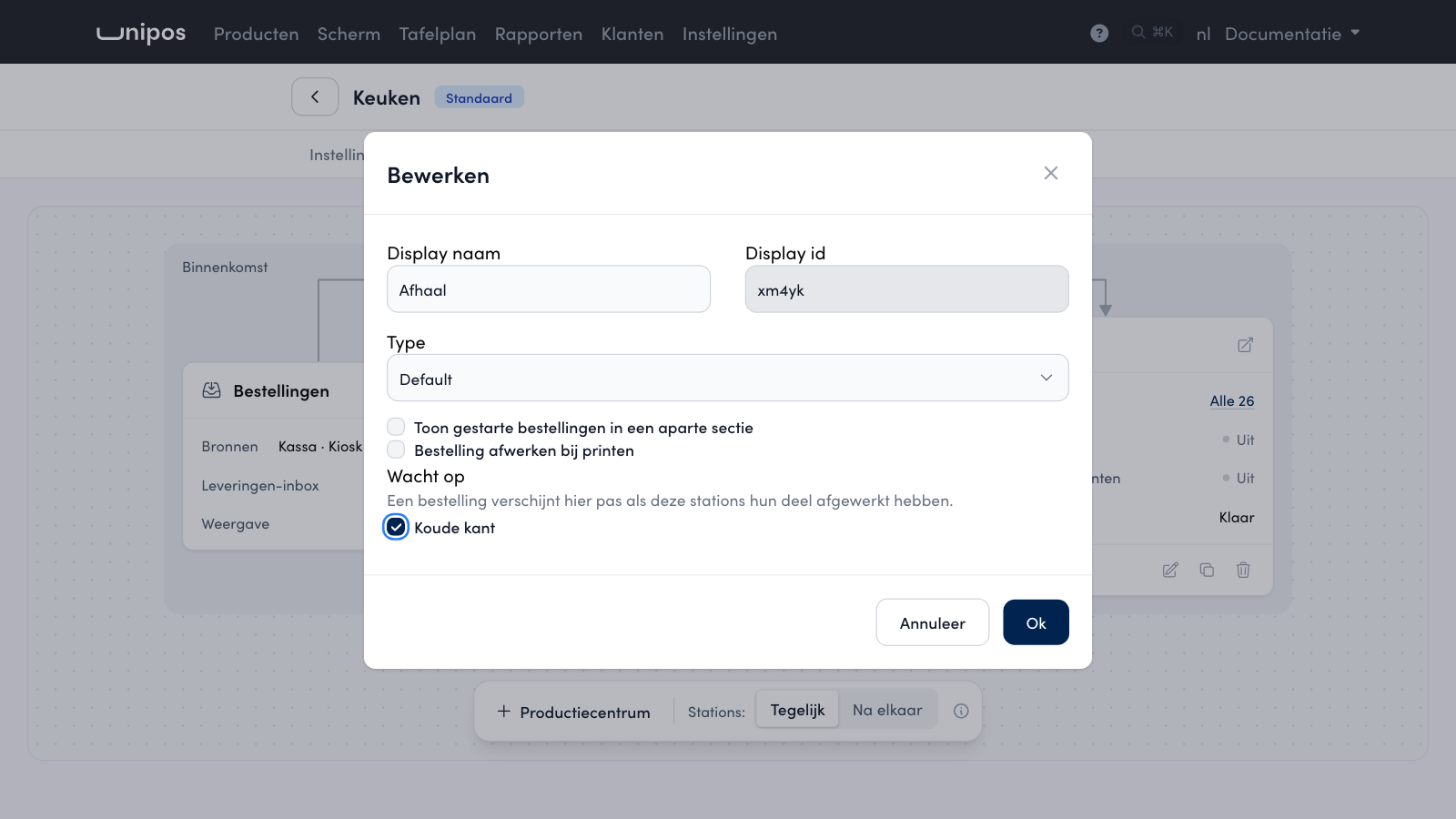
Task: Duplicate the station with the copy icon
Action: (x=1207, y=570)
